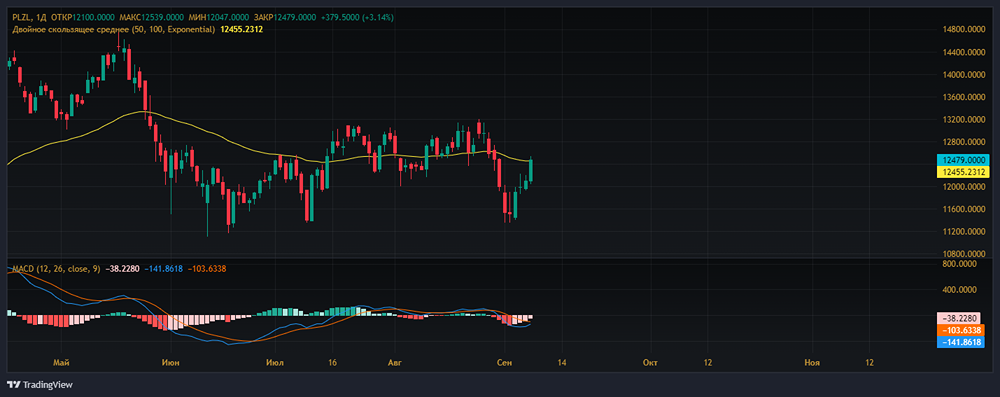Click the moving average legend value 12455.2312
Image resolution: width=1000 pixels, height=397 pixels.
[x=242, y=29]
